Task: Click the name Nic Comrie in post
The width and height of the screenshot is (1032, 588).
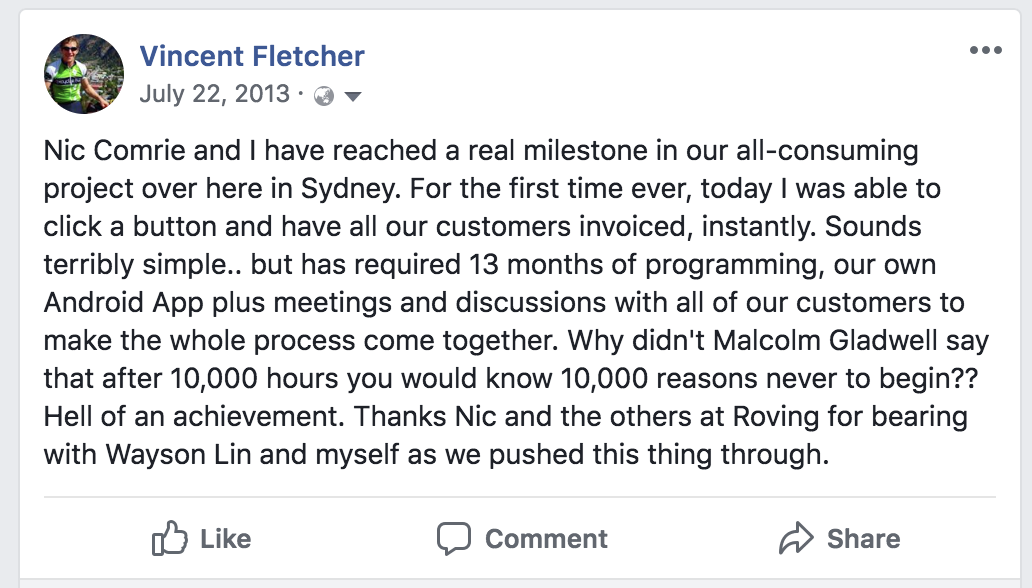Action: coord(115,151)
